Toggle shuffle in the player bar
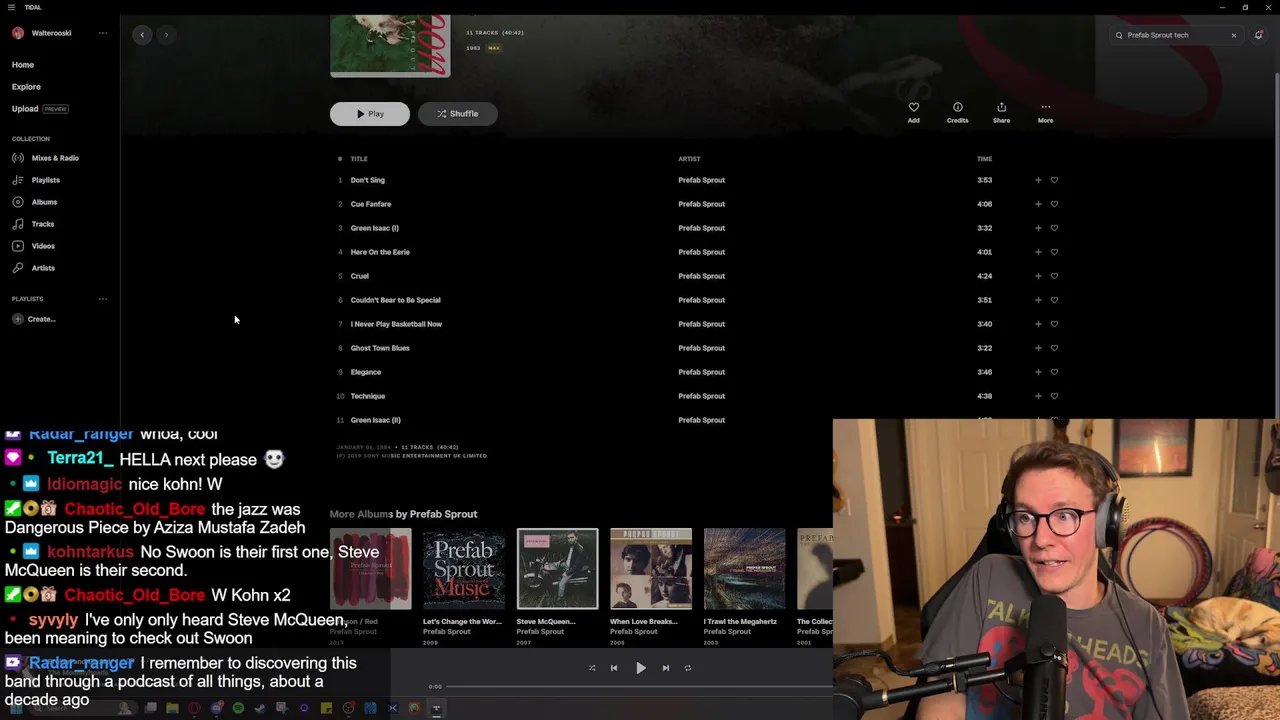 point(592,668)
